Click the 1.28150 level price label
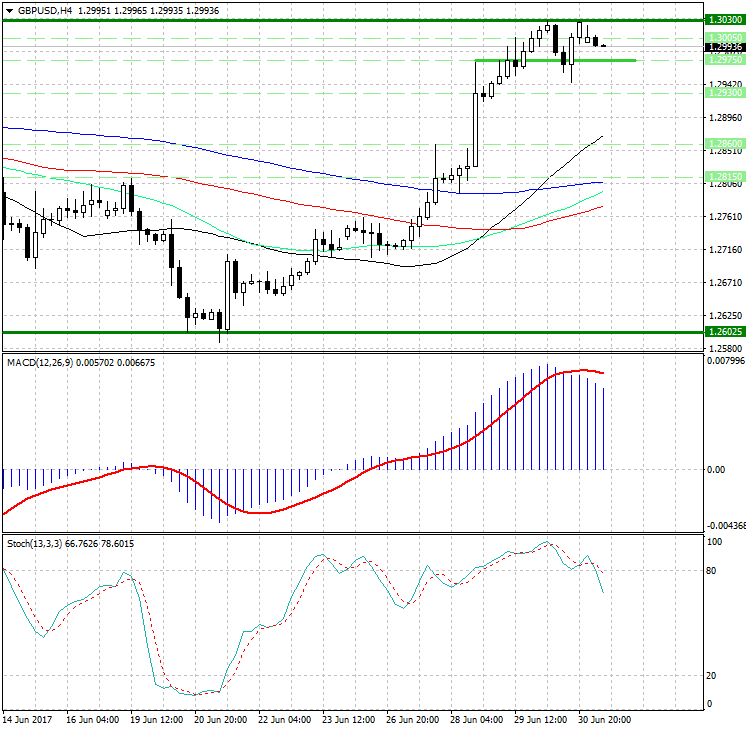 tap(723, 177)
